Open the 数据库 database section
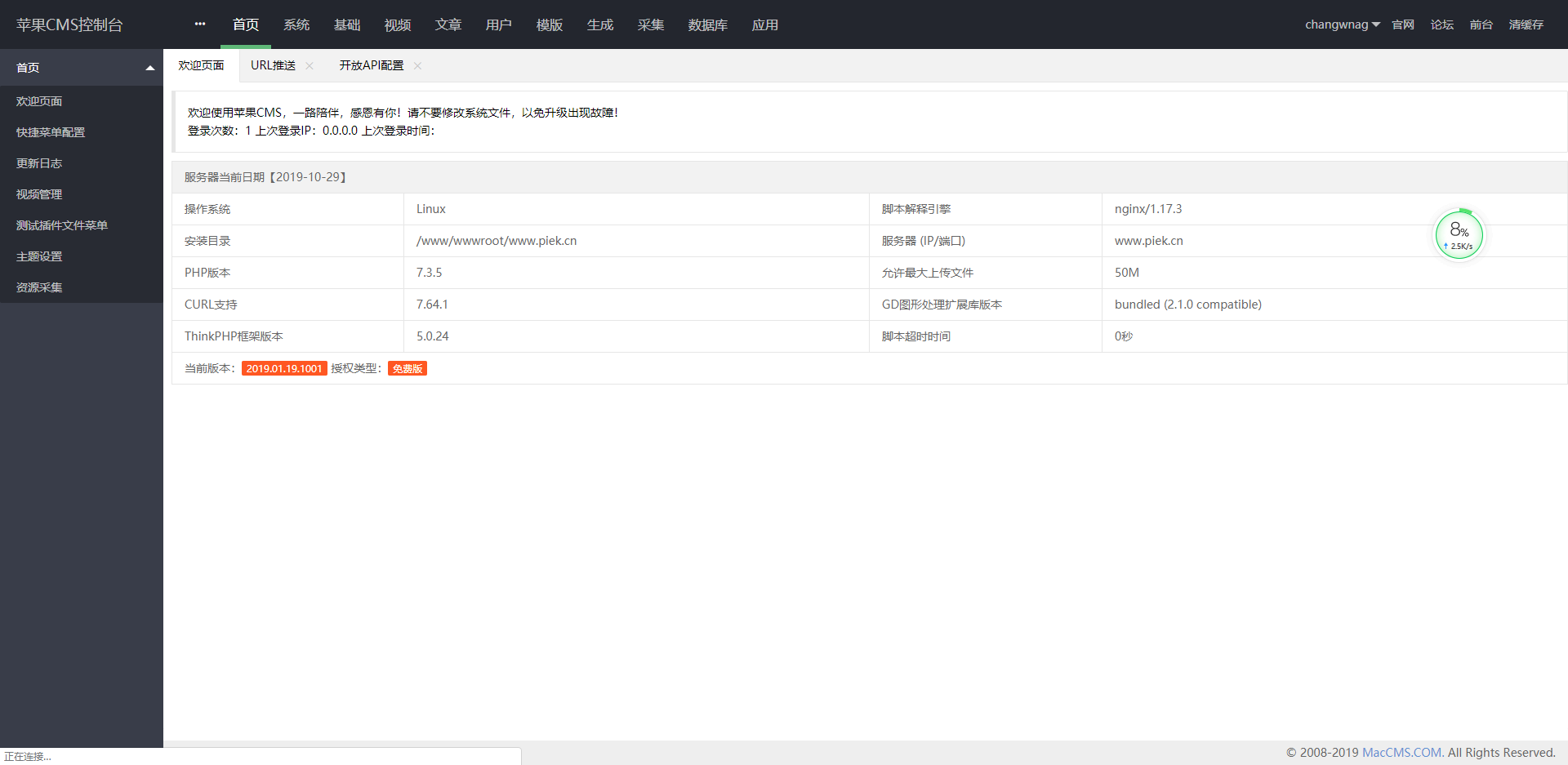The image size is (1568, 765). [x=707, y=24]
